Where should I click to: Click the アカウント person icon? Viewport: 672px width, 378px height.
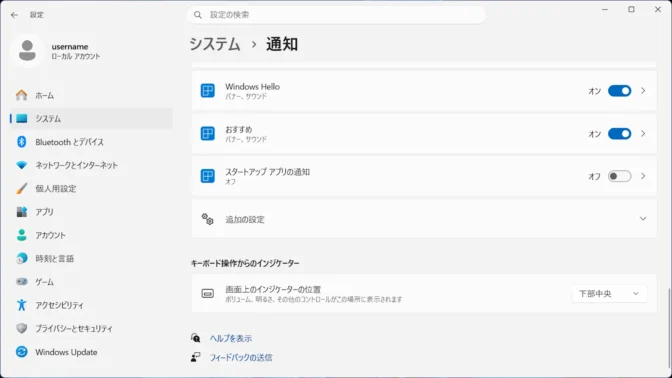(x=21, y=235)
